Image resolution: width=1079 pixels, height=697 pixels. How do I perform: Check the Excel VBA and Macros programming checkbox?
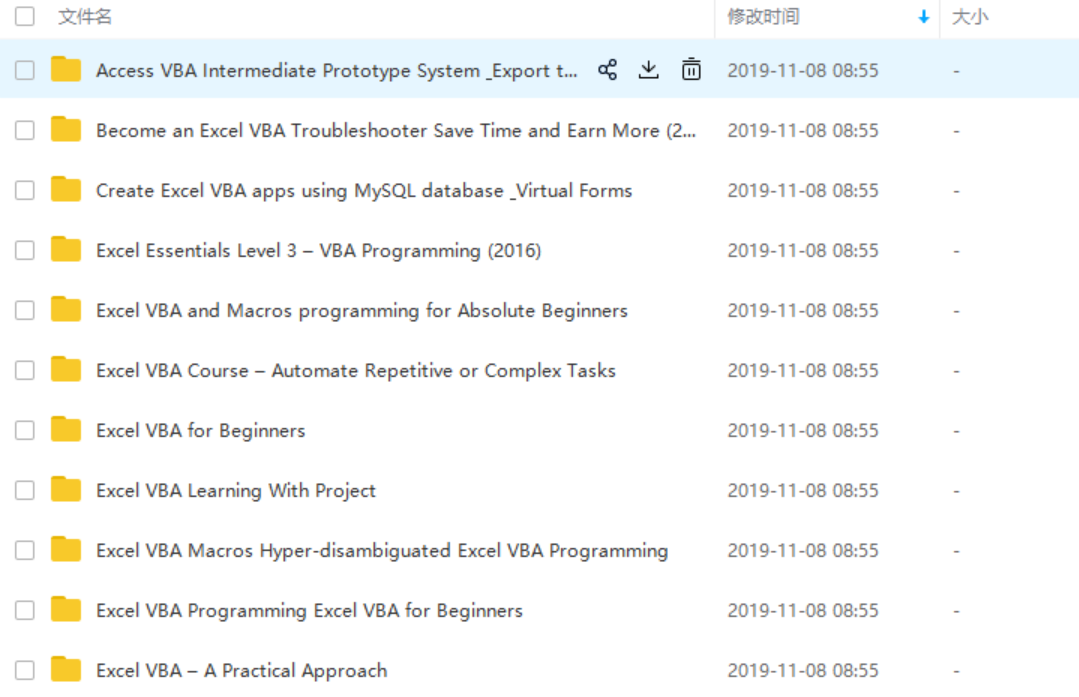(25, 310)
